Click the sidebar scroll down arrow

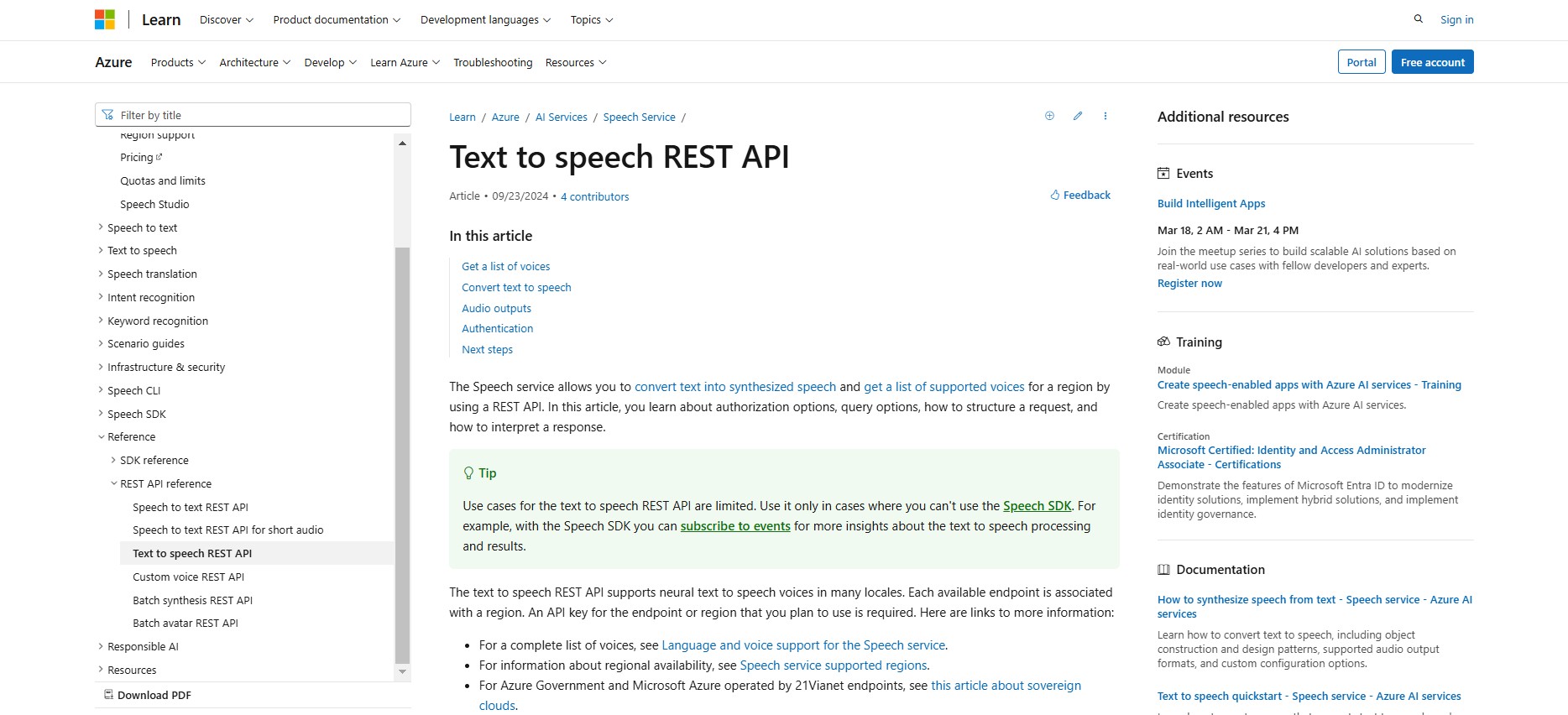[402, 671]
